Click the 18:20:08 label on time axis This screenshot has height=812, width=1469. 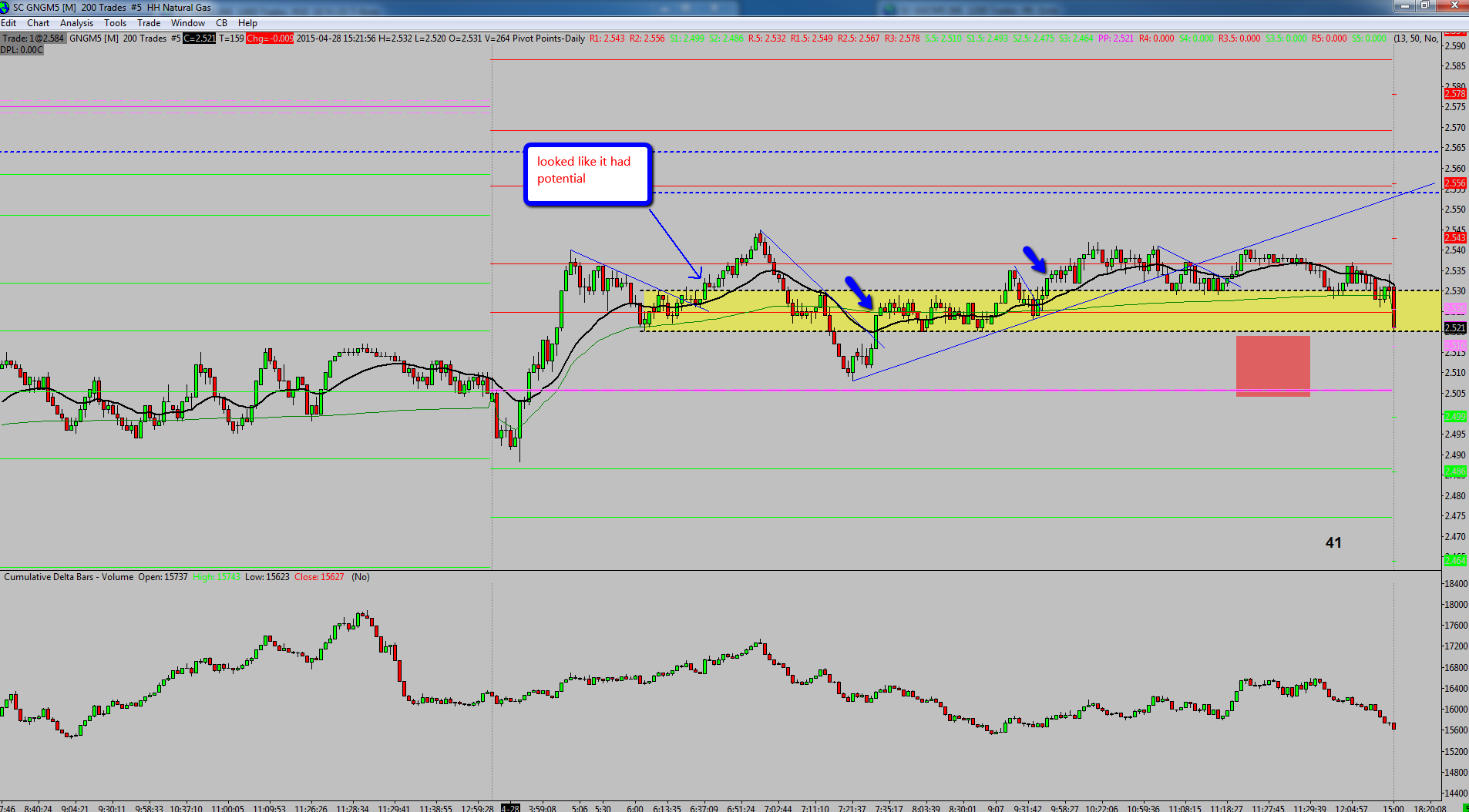pos(1430,808)
